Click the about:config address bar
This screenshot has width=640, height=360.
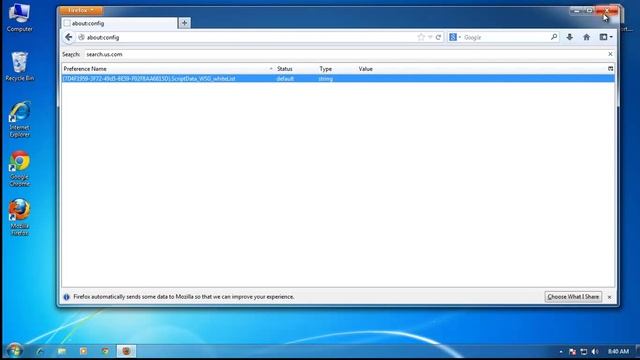[x=249, y=37]
